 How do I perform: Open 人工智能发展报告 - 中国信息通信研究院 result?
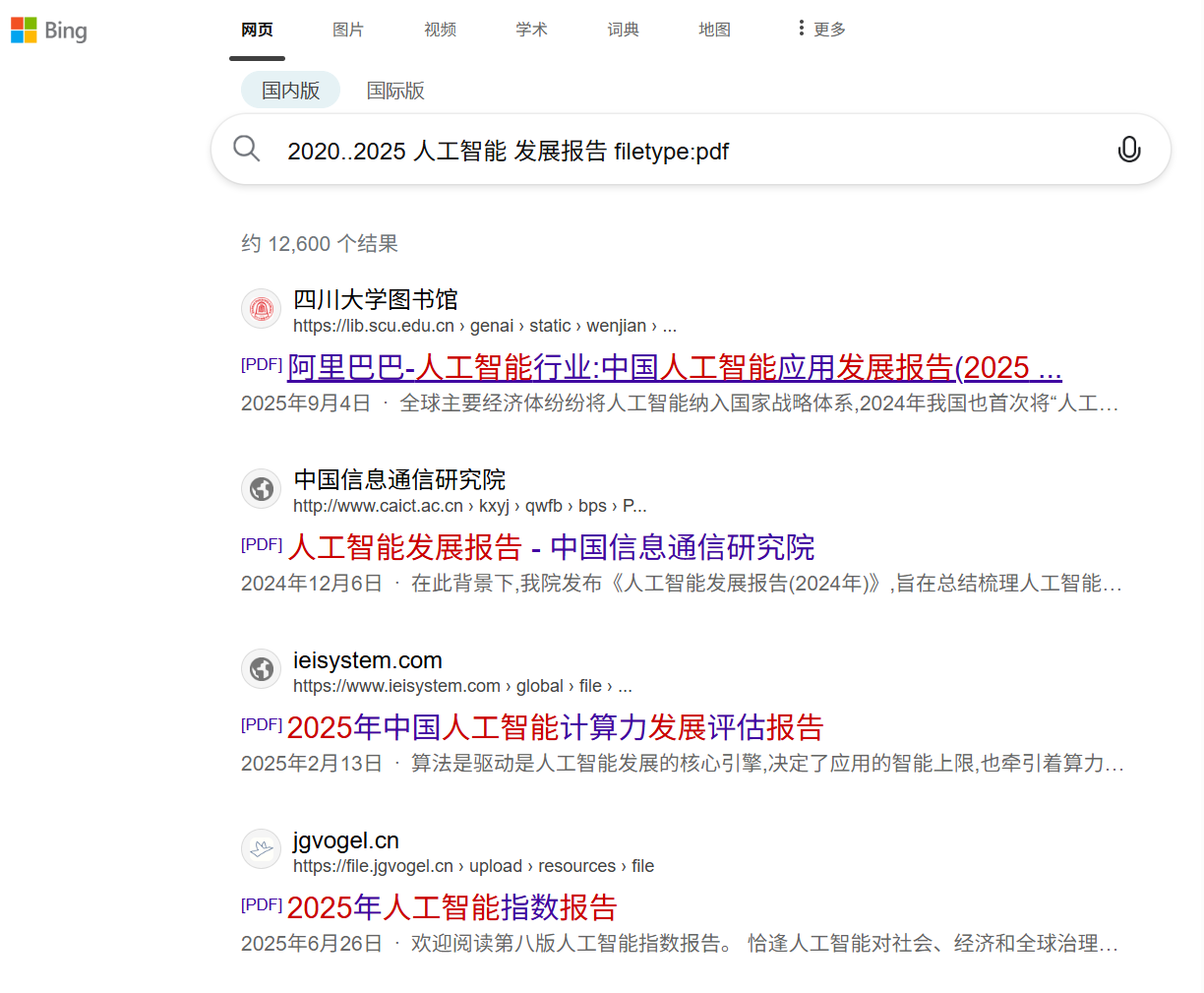tap(551, 547)
